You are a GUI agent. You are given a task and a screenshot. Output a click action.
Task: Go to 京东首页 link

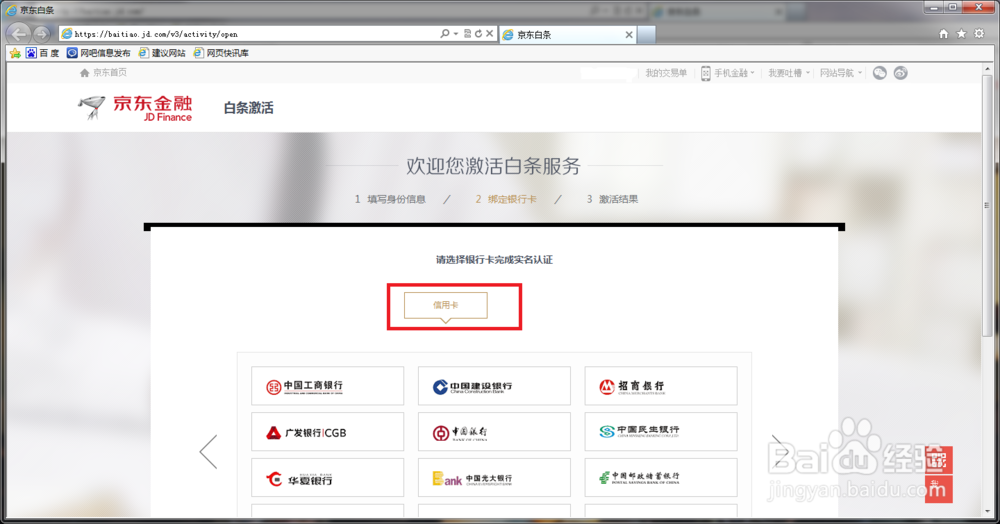tap(103, 73)
